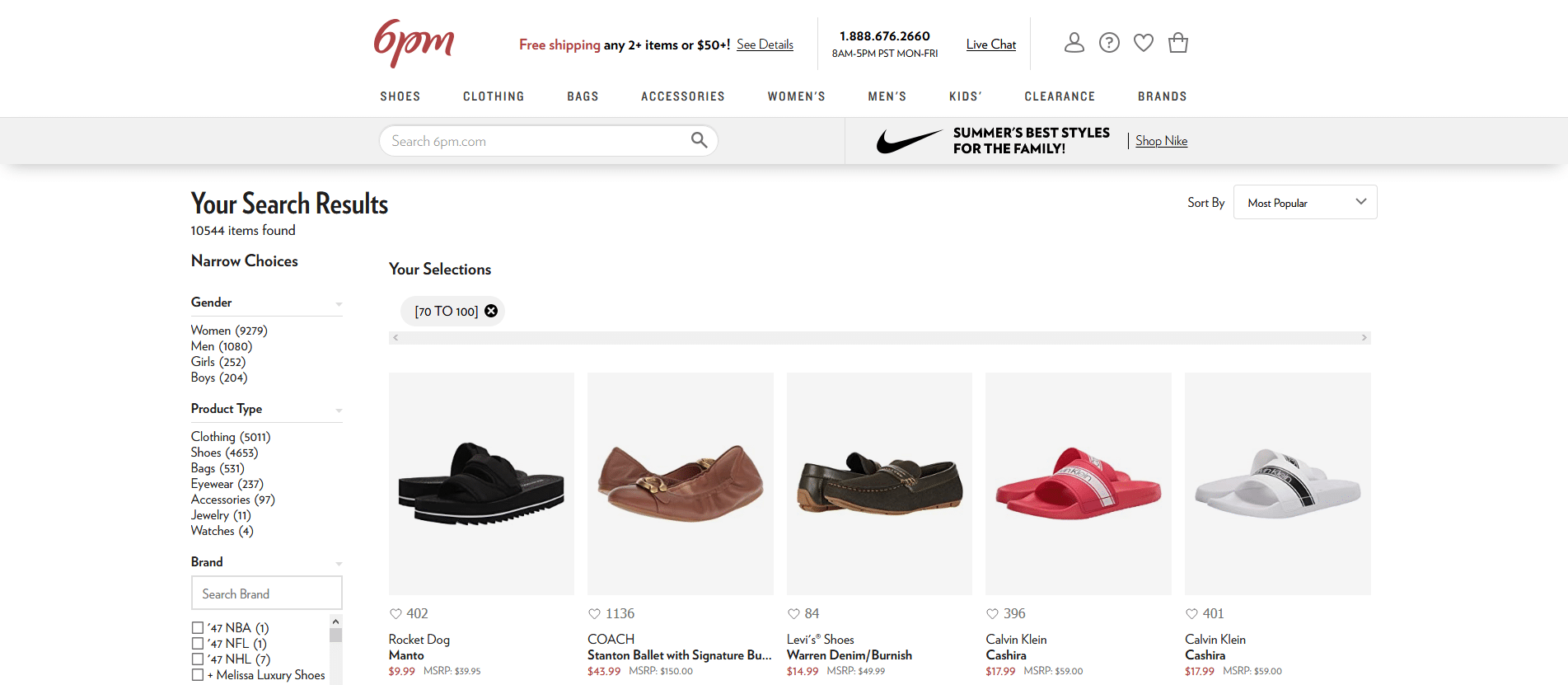The image size is (1568, 685).
Task: Filter by Eyewear (237)
Action: pos(227,484)
